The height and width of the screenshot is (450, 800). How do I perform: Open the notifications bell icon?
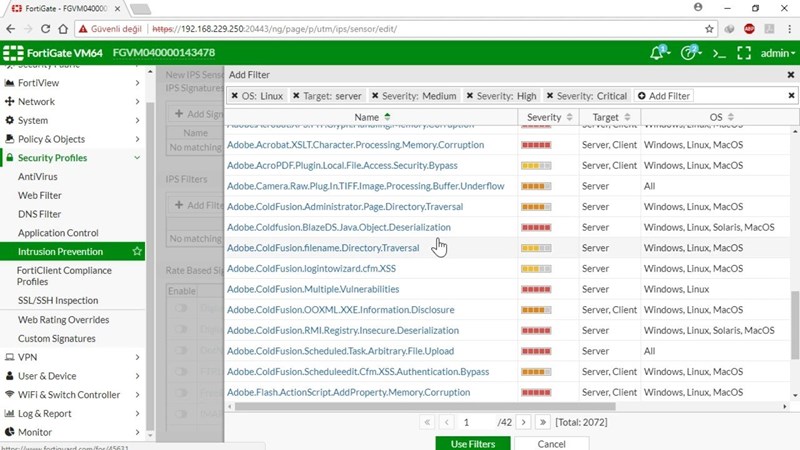pos(659,53)
